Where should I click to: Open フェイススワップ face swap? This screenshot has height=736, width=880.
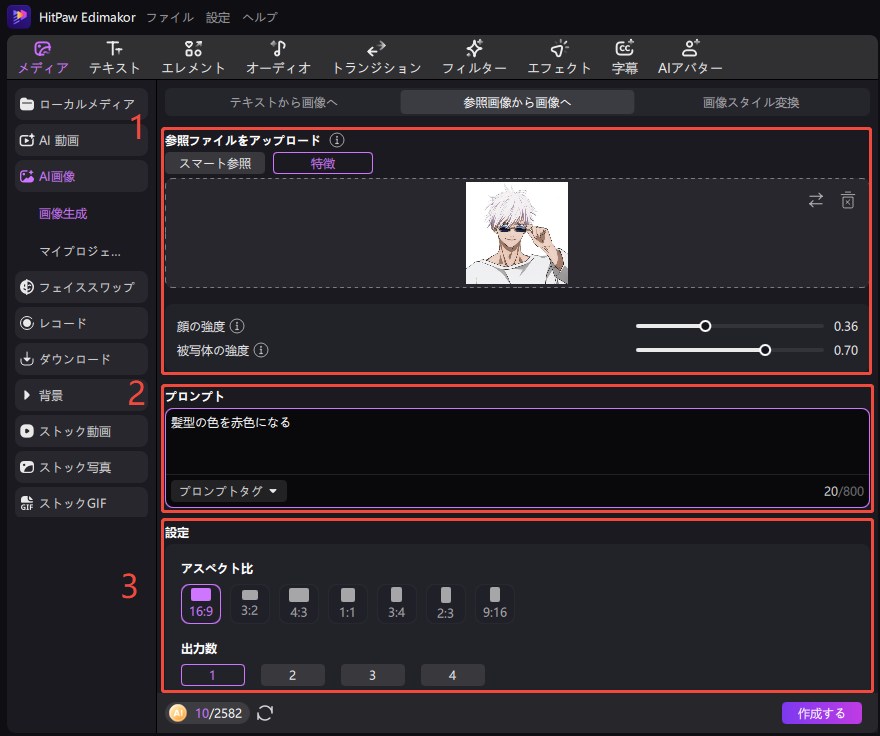tap(81, 287)
